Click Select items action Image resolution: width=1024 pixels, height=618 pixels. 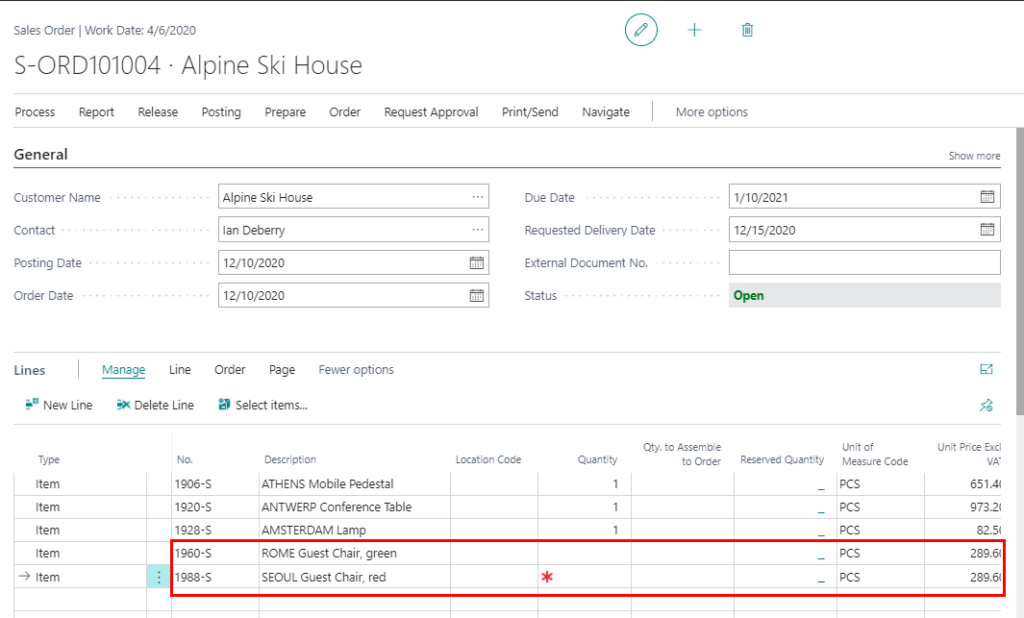click(263, 405)
